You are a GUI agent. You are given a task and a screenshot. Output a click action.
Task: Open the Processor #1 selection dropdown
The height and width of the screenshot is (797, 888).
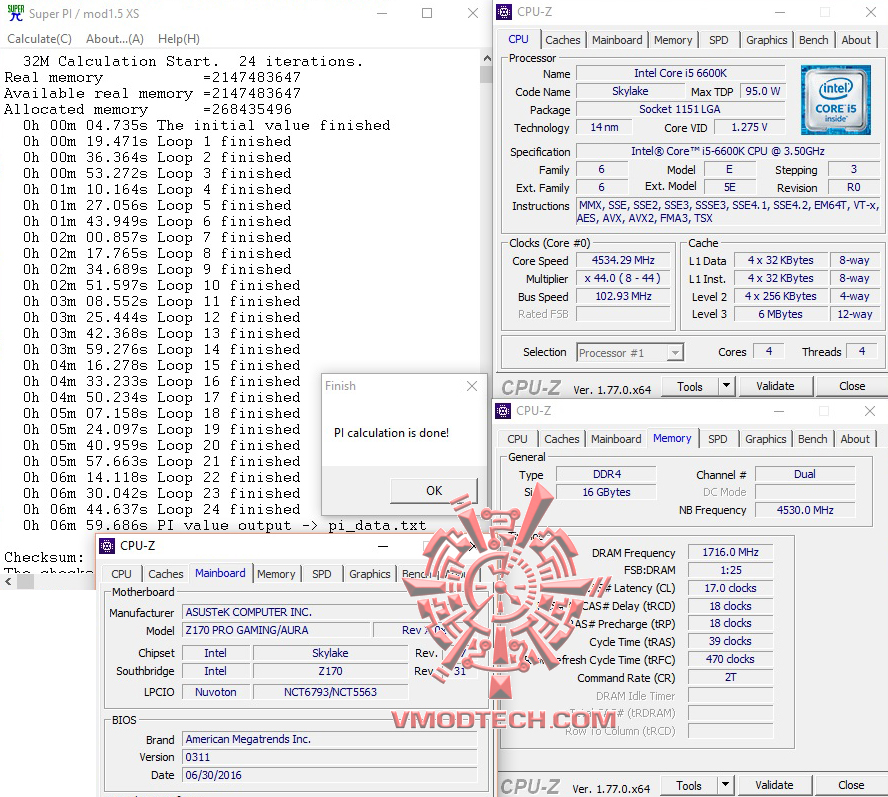click(674, 352)
